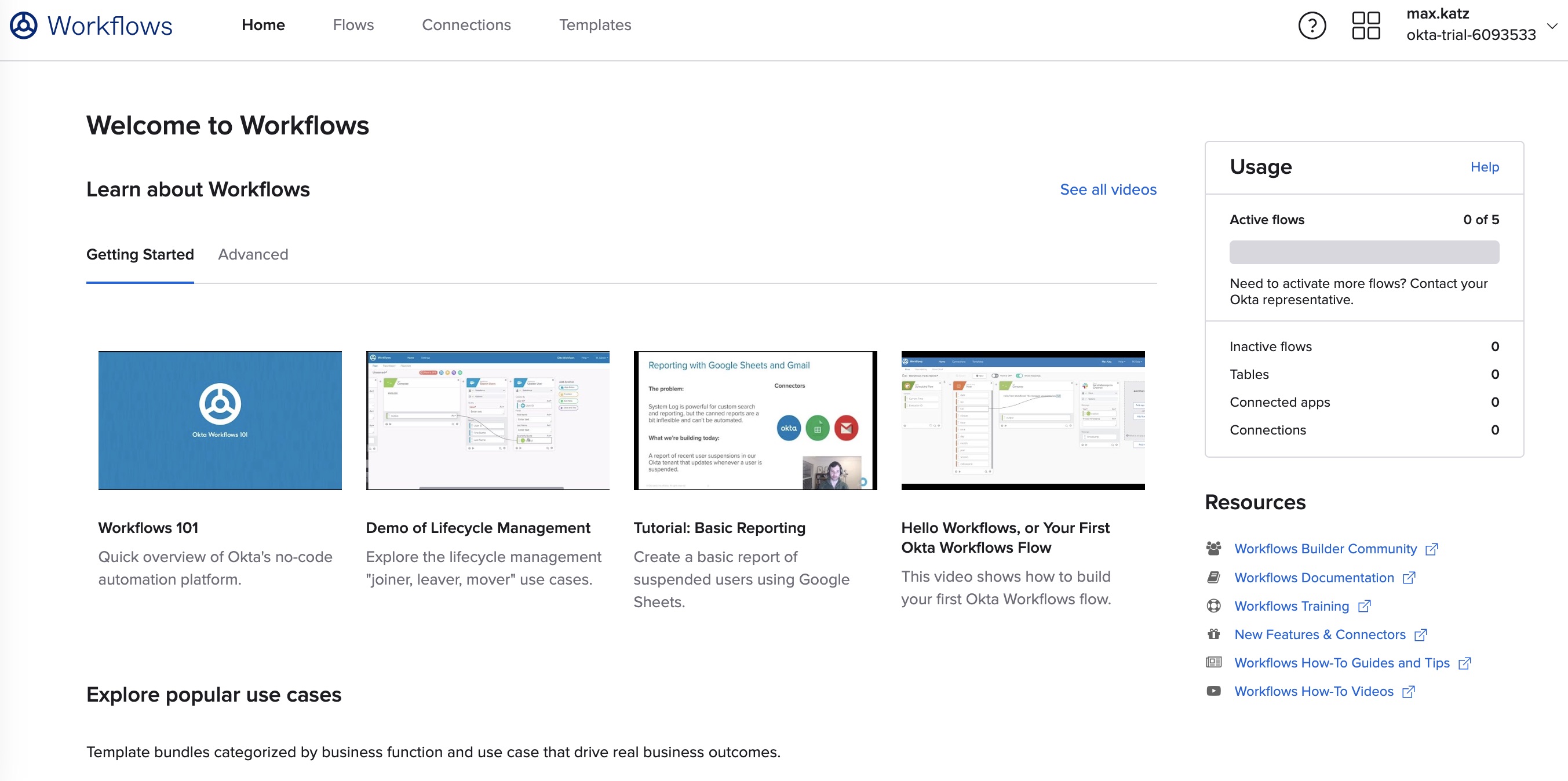Click external link icon beside Workflows Builder Community
The width and height of the screenshot is (1568, 781).
(x=1432, y=549)
